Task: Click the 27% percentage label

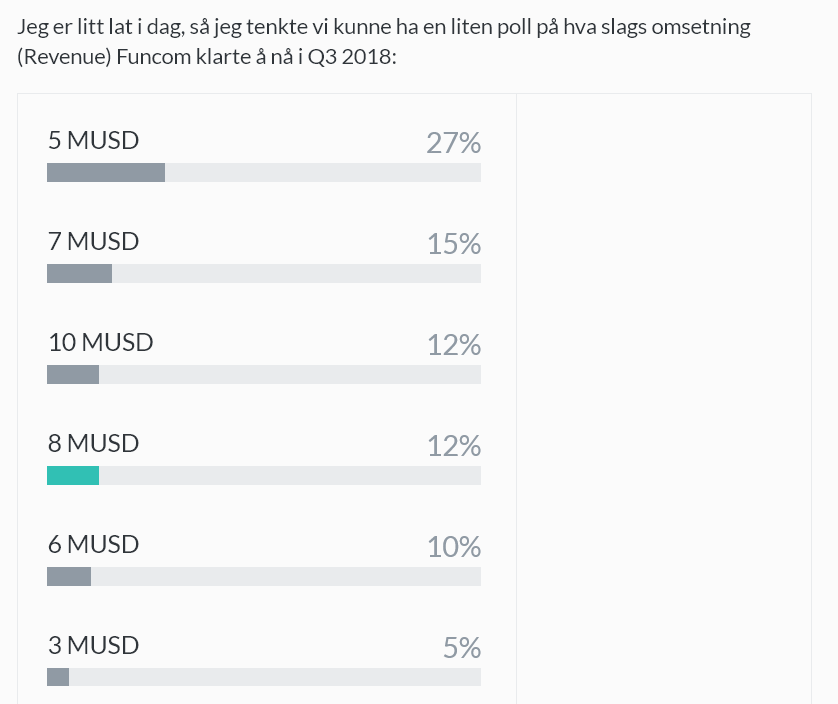Action: (454, 143)
